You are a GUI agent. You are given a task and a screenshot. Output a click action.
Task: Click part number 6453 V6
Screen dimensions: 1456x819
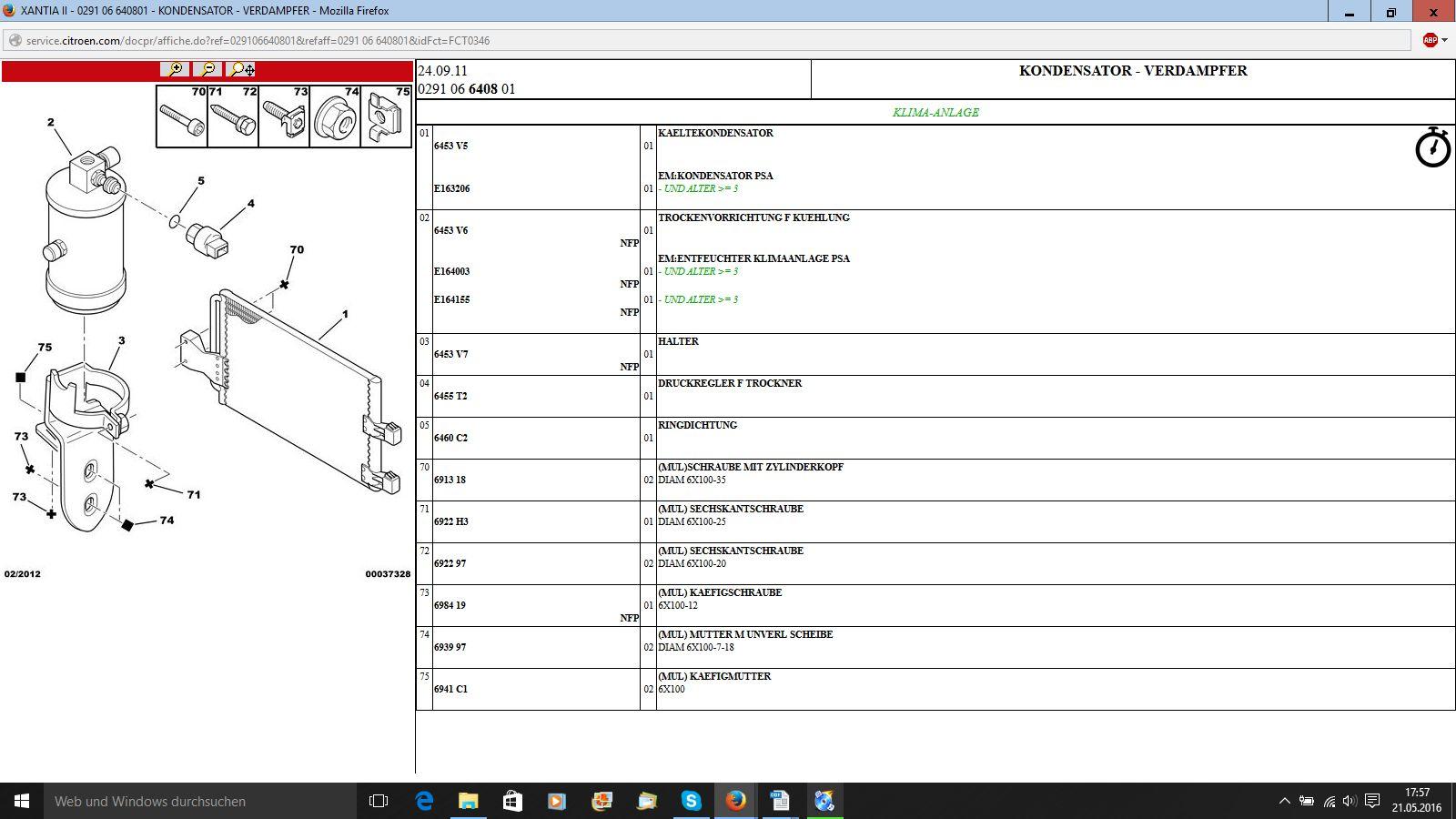[x=450, y=230]
